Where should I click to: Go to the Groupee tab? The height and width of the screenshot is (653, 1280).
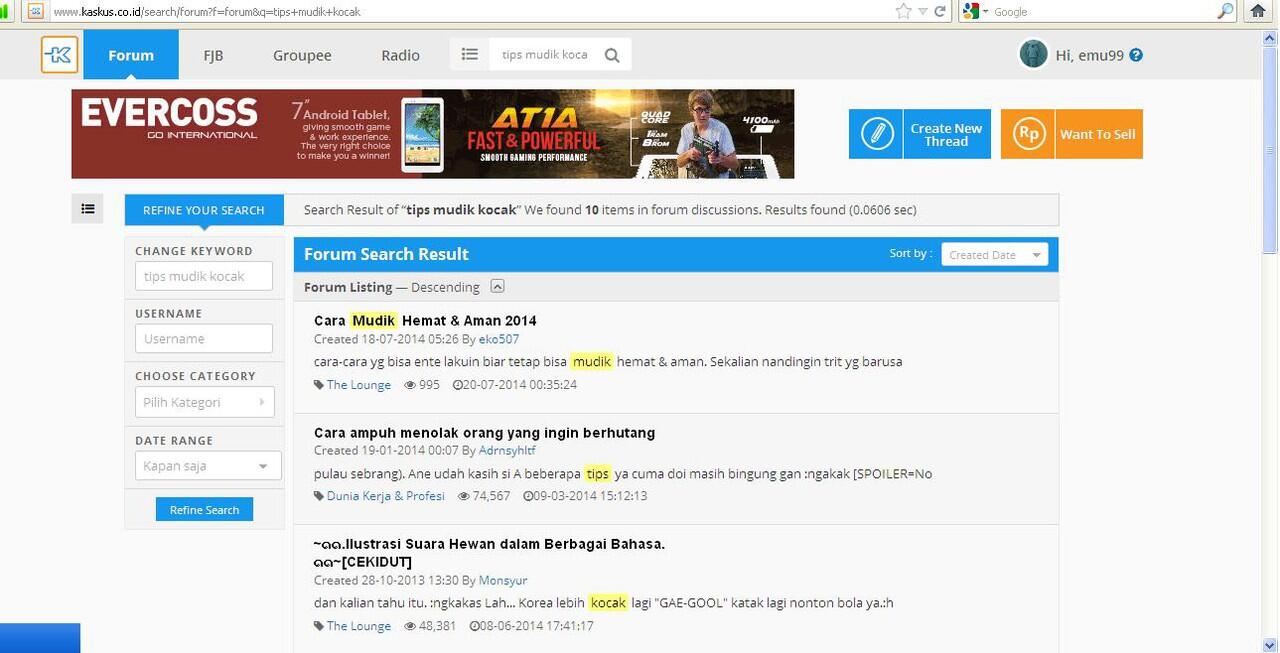coord(302,55)
